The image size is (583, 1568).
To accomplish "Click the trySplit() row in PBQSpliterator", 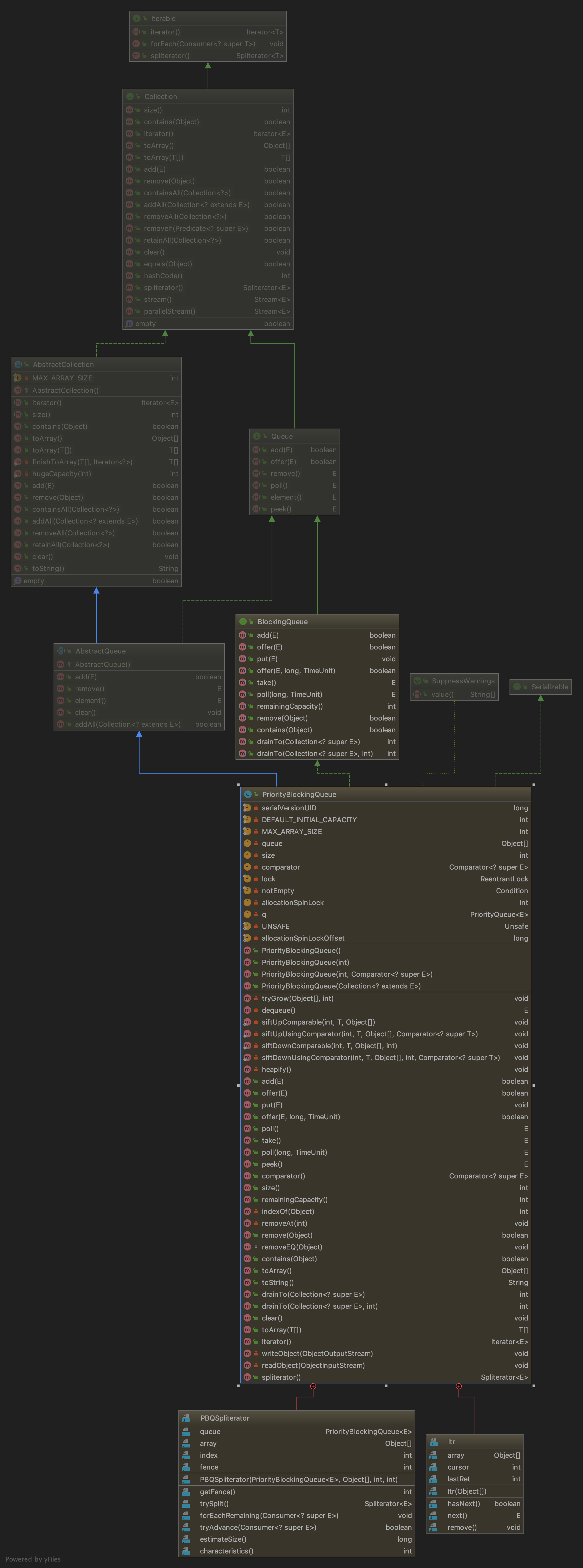I will pyautogui.click(x=215, y=1503).
